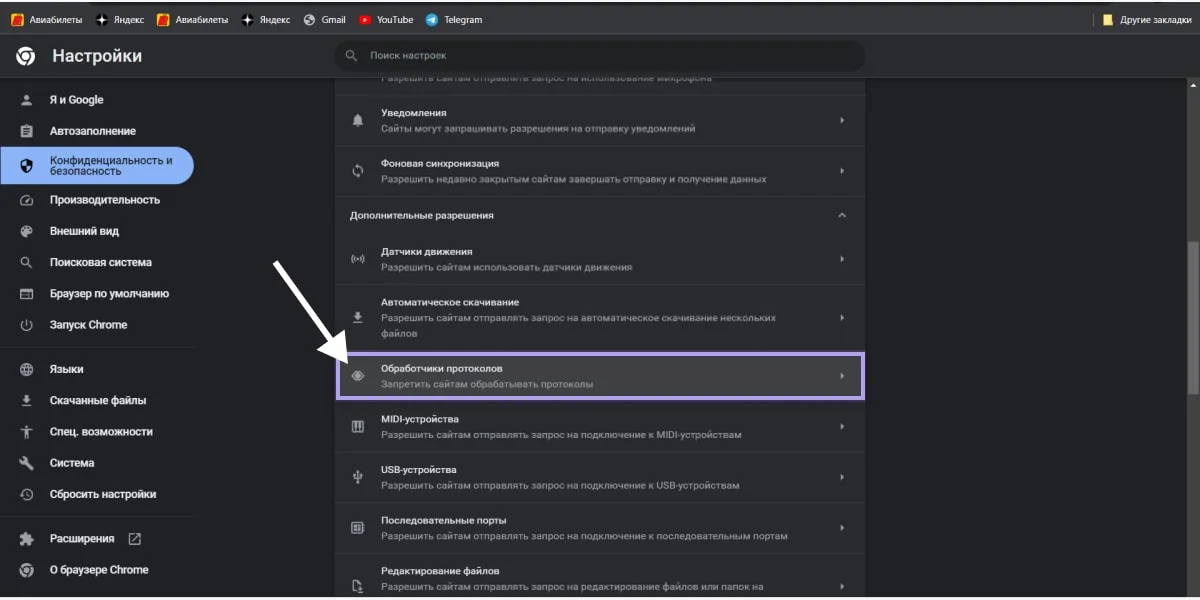
Task: Click the USB icon for USB-устройства
Action: tap(357, 477)
